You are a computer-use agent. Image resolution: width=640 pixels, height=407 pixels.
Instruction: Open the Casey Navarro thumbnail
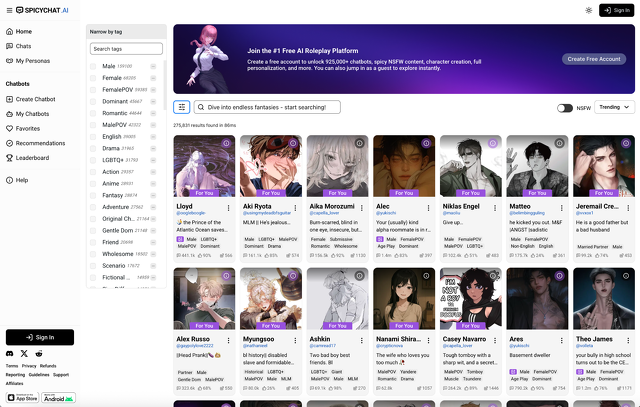pyautogui.click(x=471, y=299)
